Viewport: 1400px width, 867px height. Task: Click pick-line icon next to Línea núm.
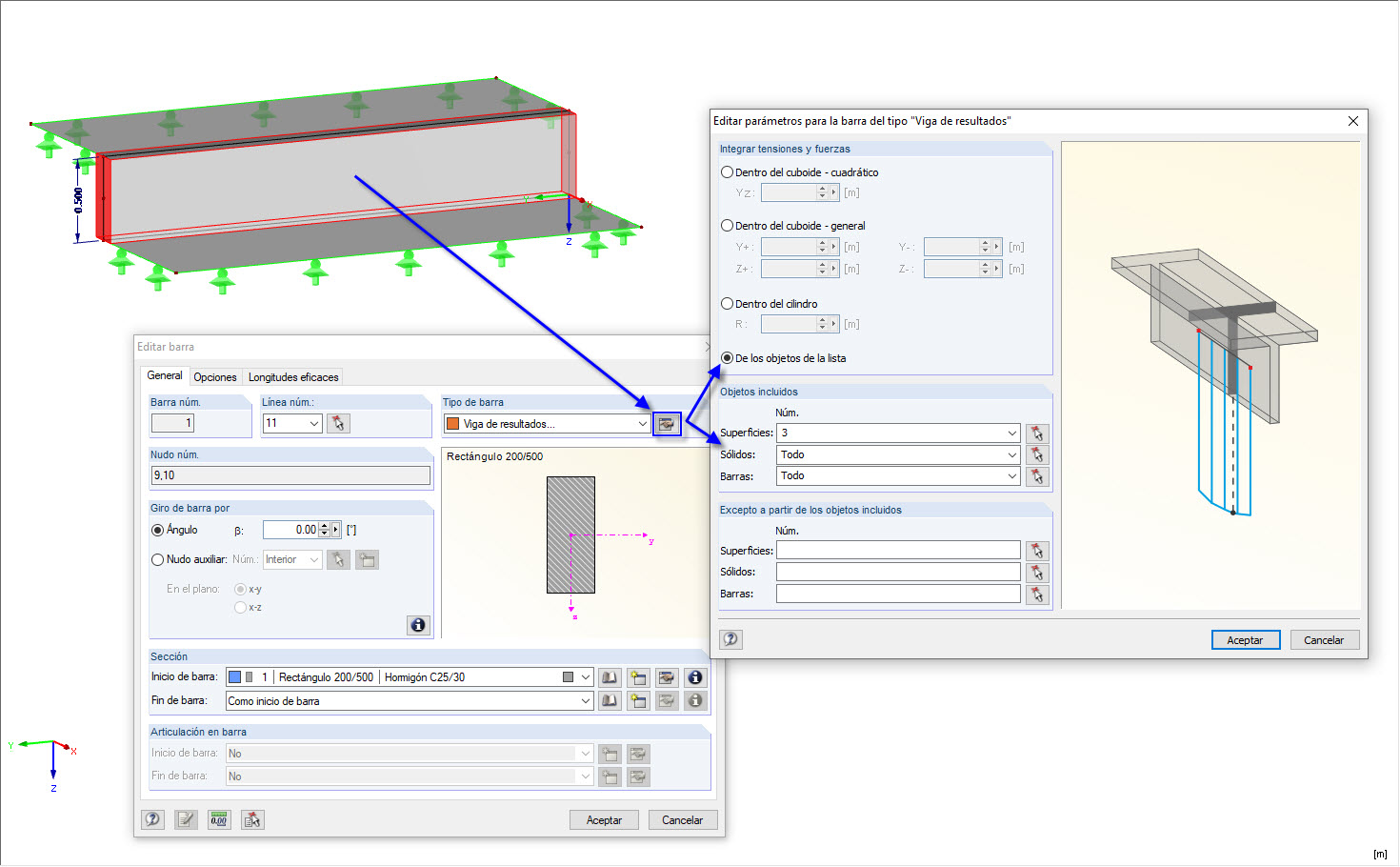tap(338, 423)
